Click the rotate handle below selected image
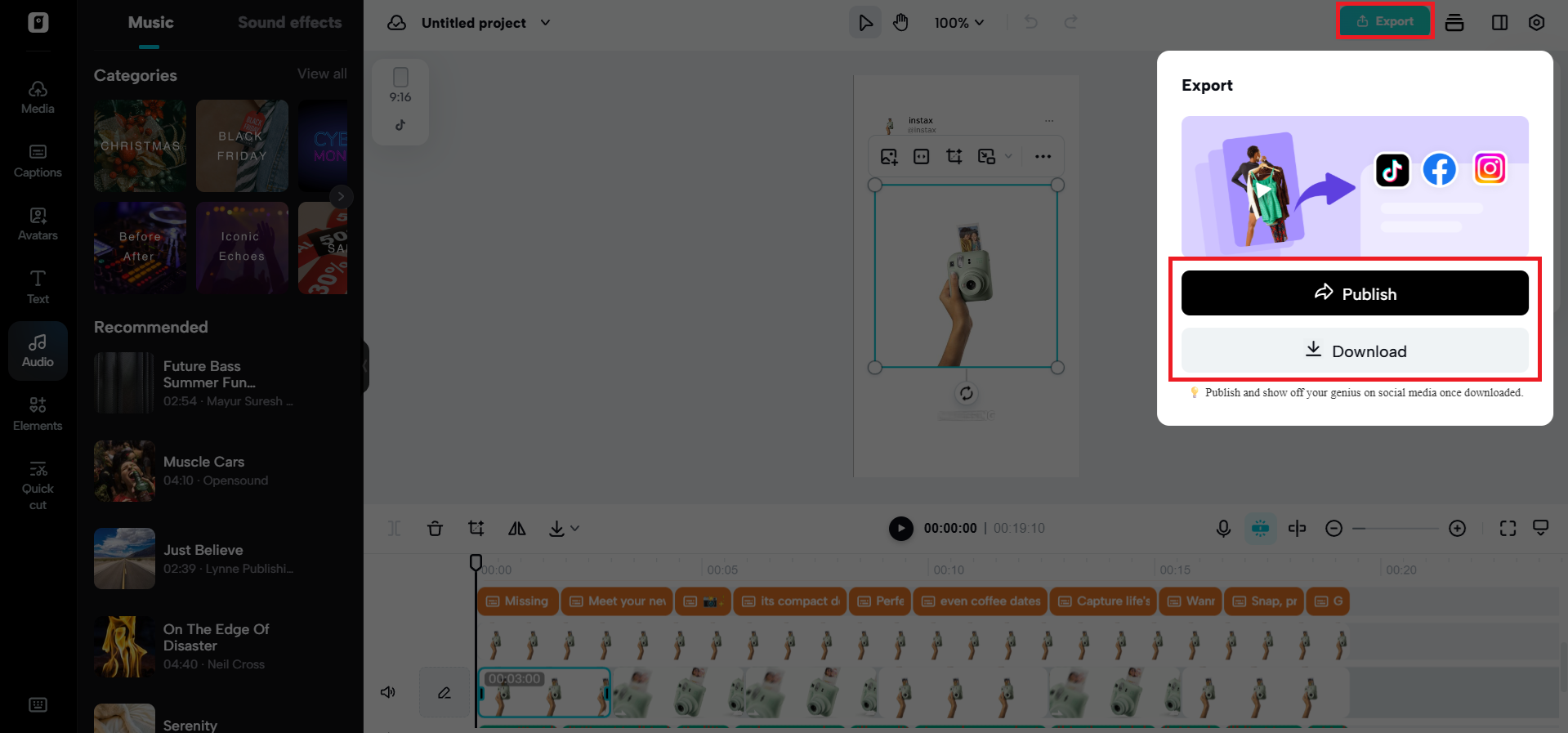This screenshot has height=733, width=1568. pos(966,394)
